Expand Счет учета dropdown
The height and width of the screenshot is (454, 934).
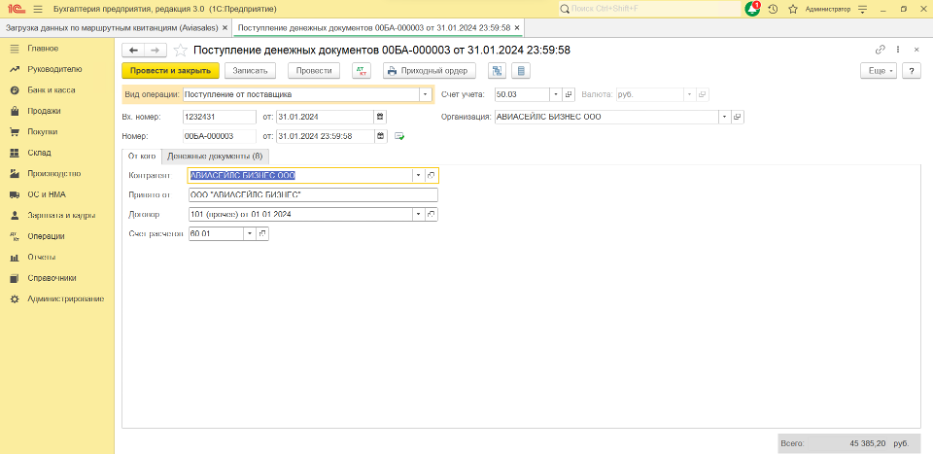tap(556, 95)
